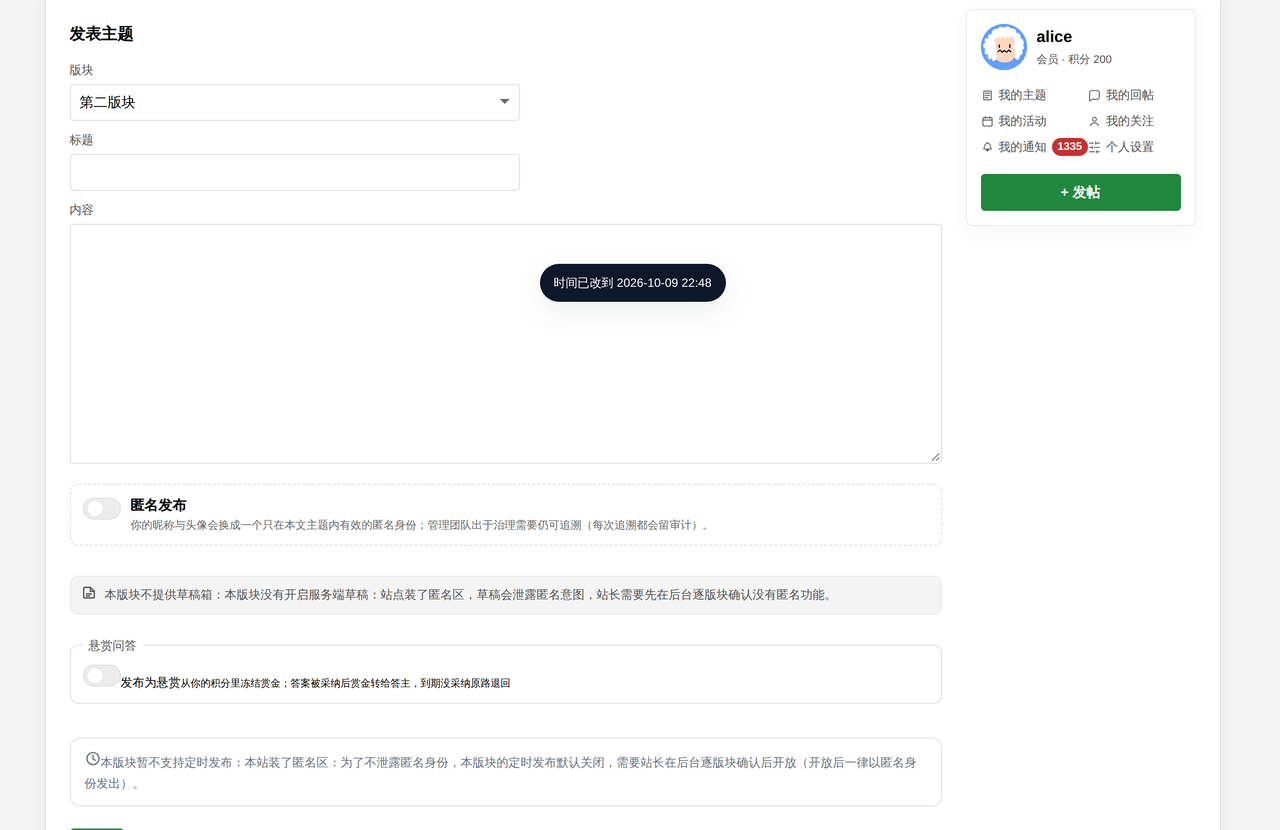Click inside the 内容 text area

coord(506,344)
